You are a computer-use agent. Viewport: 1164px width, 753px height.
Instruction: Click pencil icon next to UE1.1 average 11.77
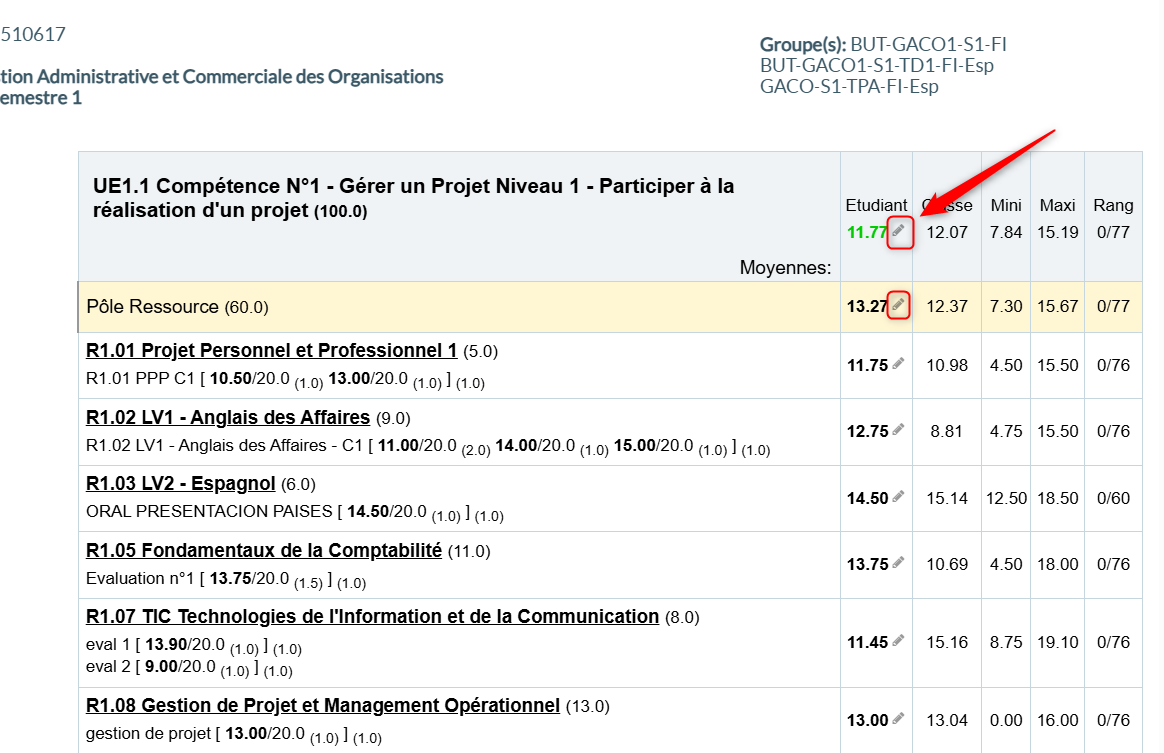[x=899, y=232]
